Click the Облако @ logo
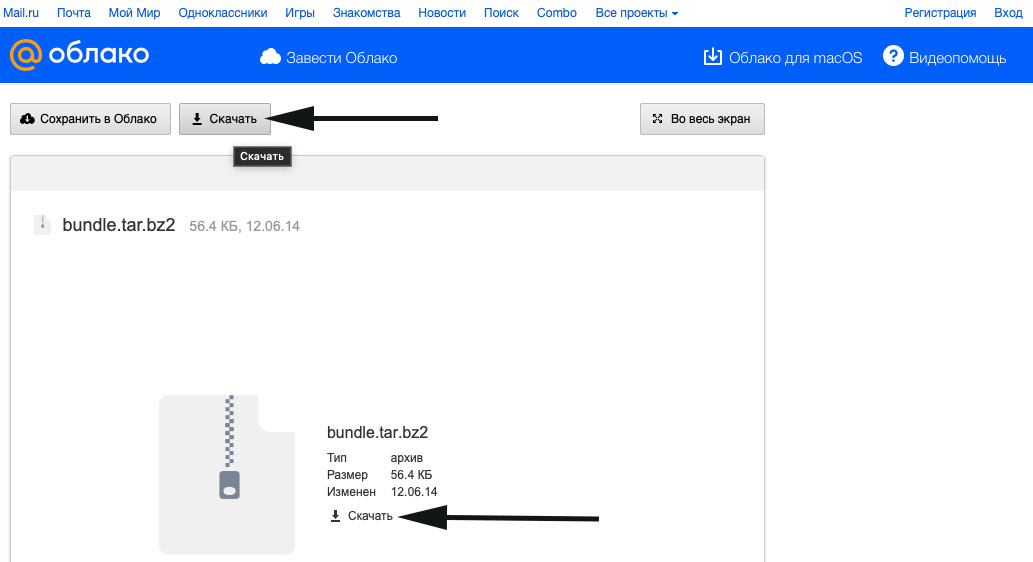 click(x=80, y=55)
